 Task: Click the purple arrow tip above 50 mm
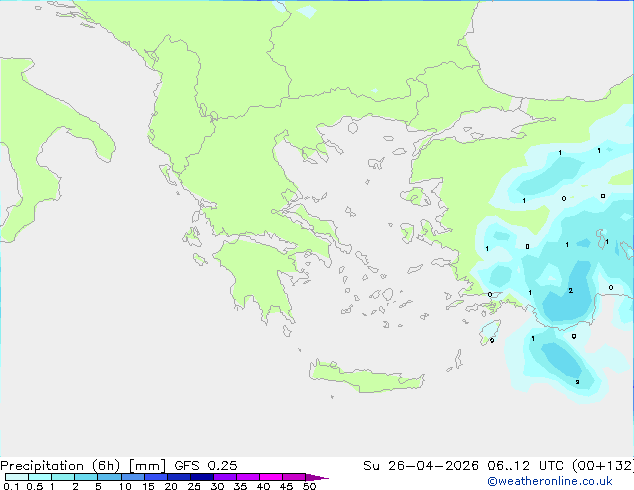[x=317, y=477]
